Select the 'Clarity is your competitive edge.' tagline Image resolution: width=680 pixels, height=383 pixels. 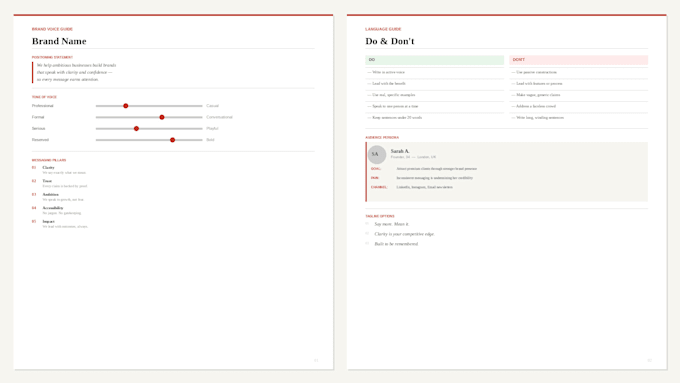[x=405, y=234]
